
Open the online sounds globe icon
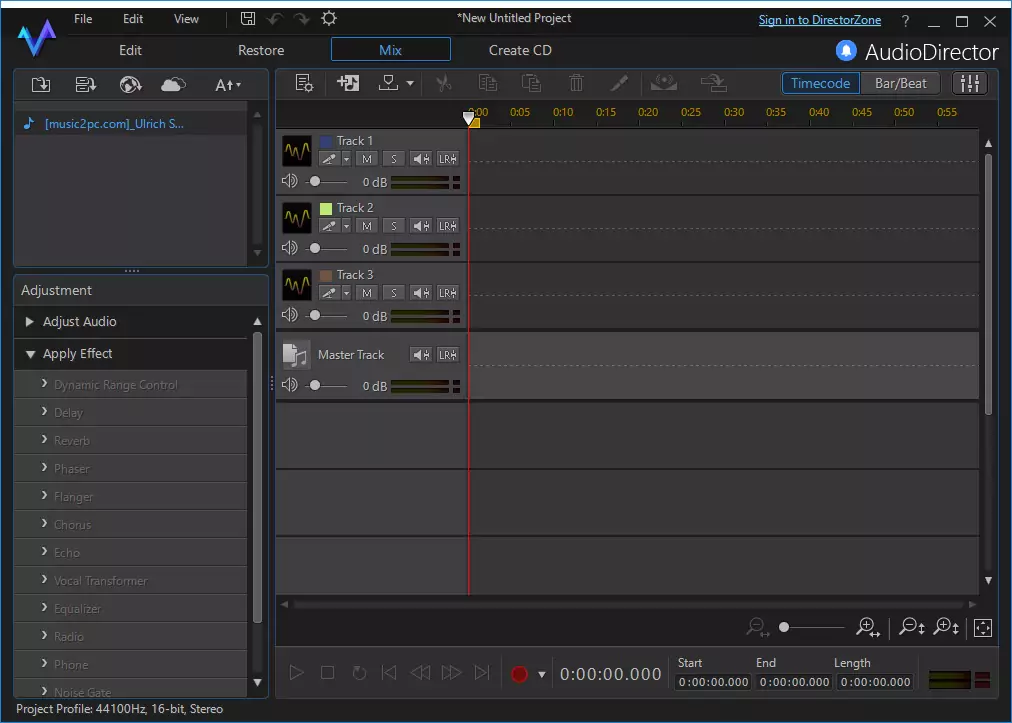pos(130,85)
